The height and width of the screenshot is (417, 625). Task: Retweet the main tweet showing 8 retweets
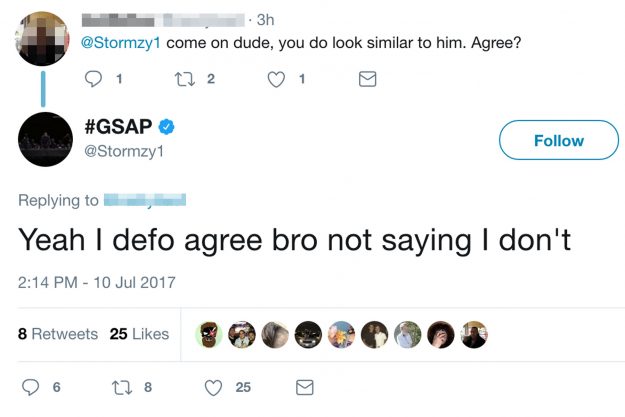(122, 387)
